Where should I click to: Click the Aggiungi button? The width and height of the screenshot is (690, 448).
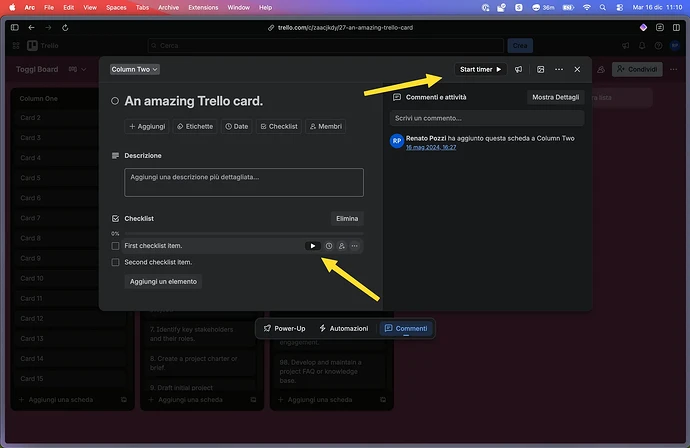(x=147, y=126)
